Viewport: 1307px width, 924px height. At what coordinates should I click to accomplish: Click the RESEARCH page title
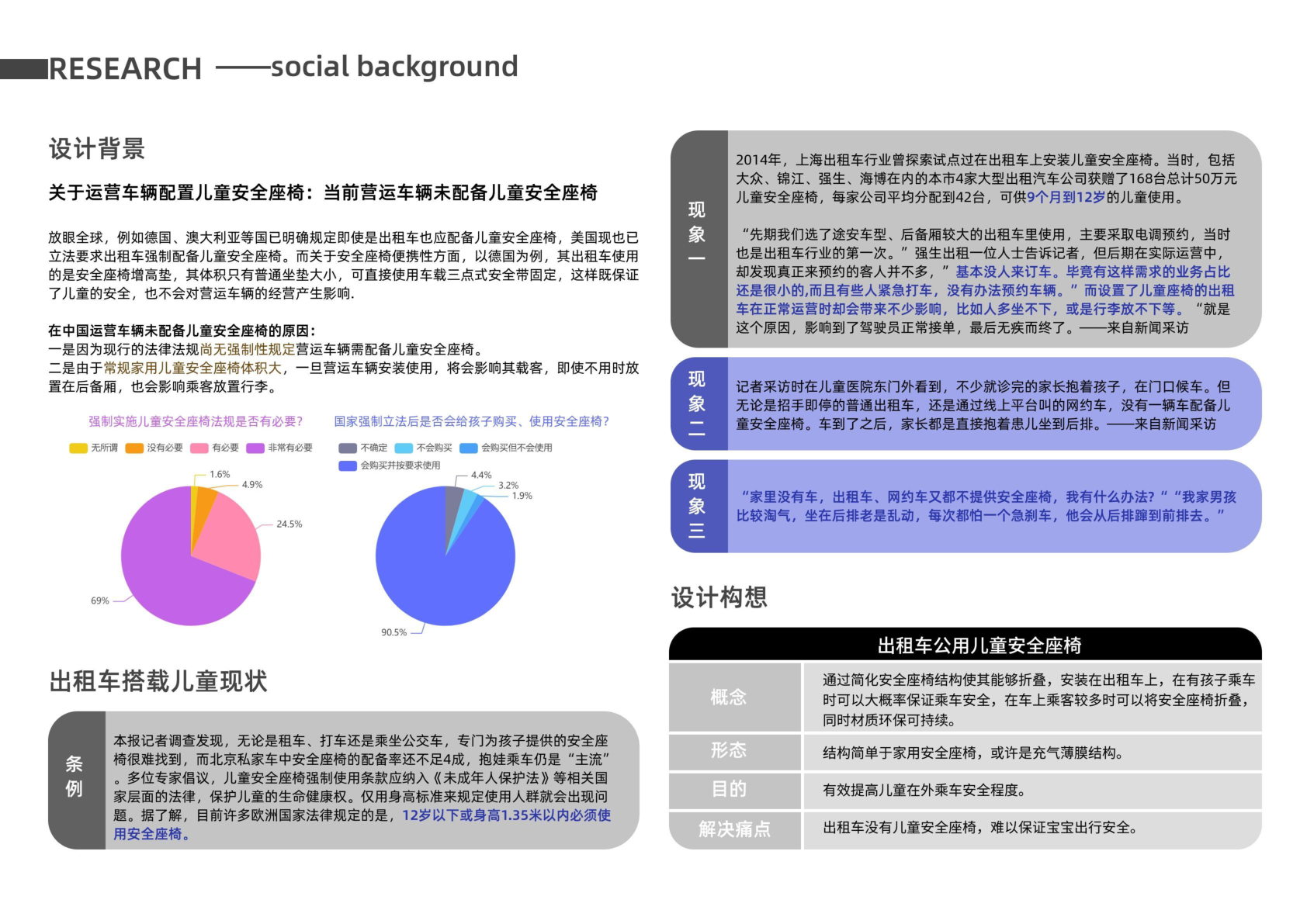coord(125,69)
